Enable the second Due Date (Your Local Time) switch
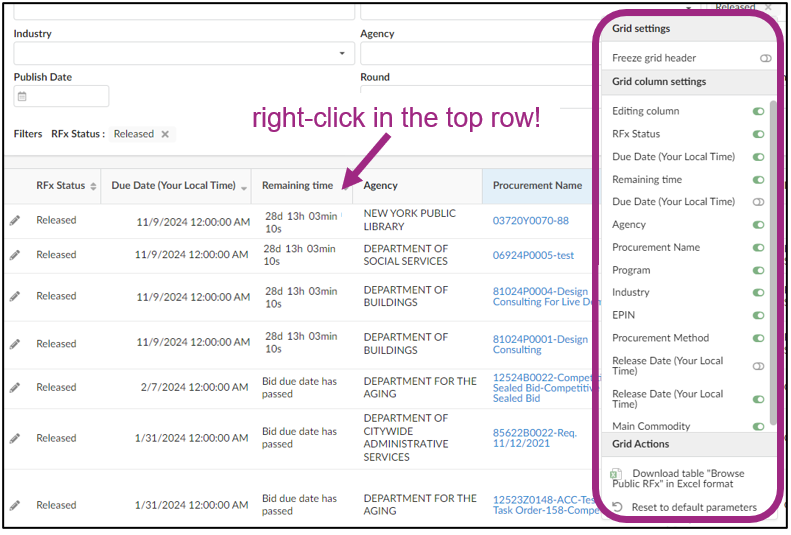This screenshot has height=535, width=791. pyautogui.click(x=758, y=202)
